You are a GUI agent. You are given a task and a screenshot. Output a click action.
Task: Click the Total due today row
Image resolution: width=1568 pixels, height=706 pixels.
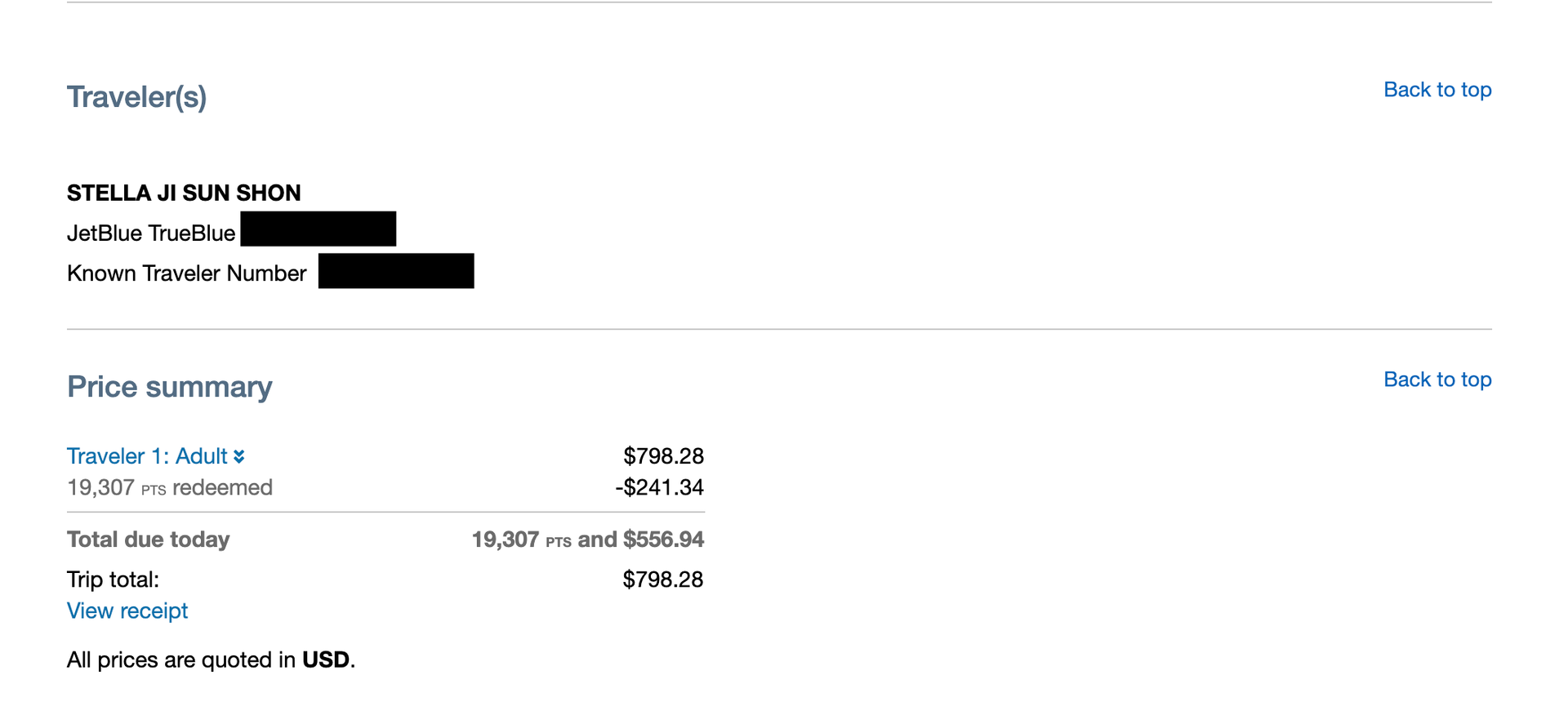(148, 539)
